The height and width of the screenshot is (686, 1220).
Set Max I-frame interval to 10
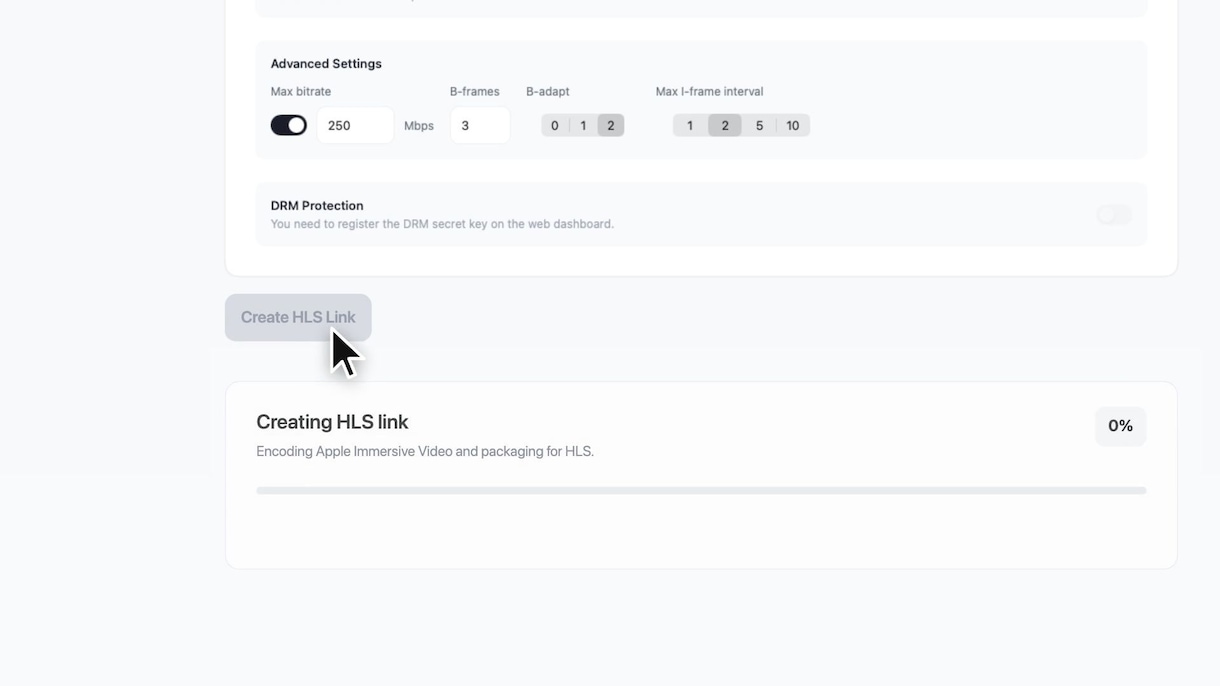click(793, 125)
